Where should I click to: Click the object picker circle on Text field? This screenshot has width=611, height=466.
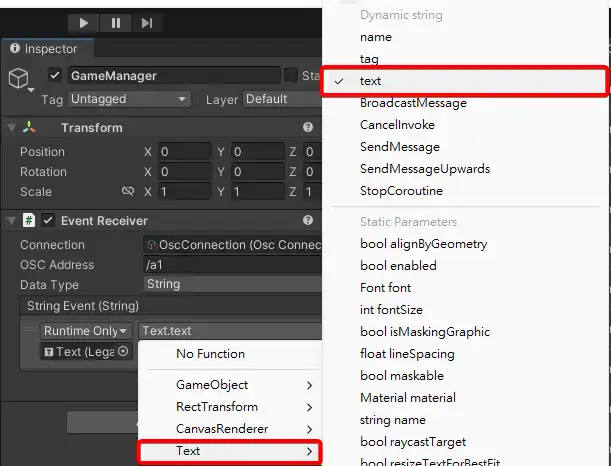(123, 351)
